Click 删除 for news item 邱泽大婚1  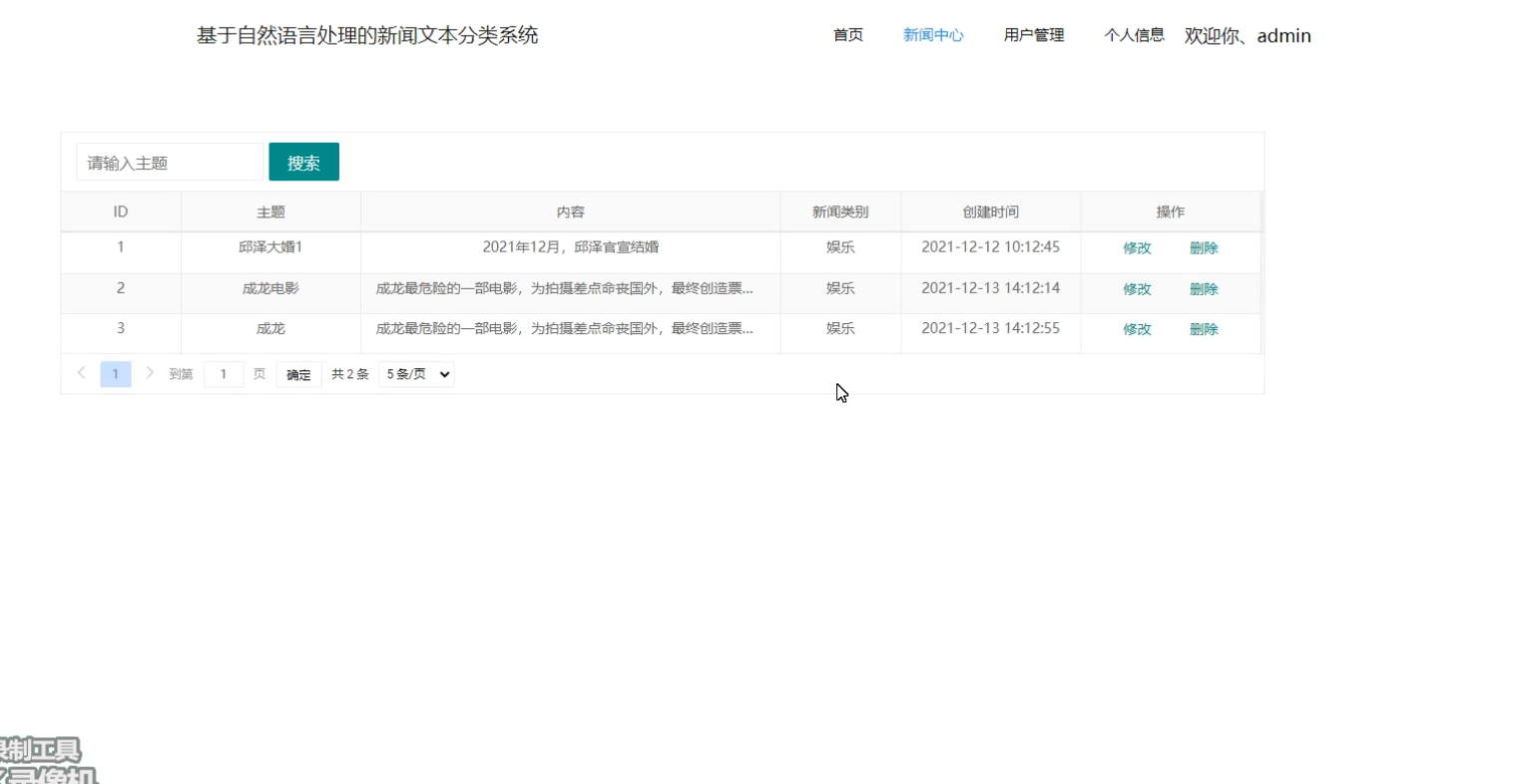(1204, 247)
